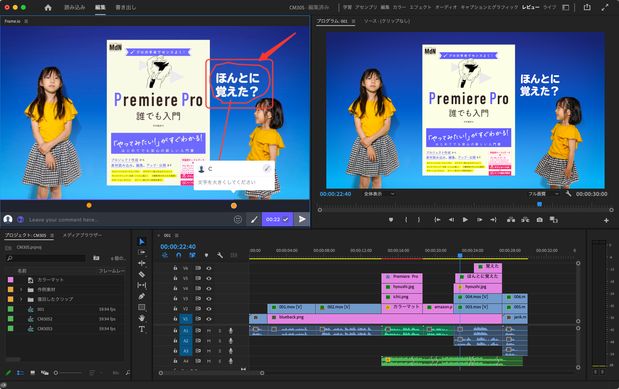Open the drawing brush in Frame.io comment bar
Viewport: 619px width, 389px height.
pyautogui.click(x=254, y=219)
